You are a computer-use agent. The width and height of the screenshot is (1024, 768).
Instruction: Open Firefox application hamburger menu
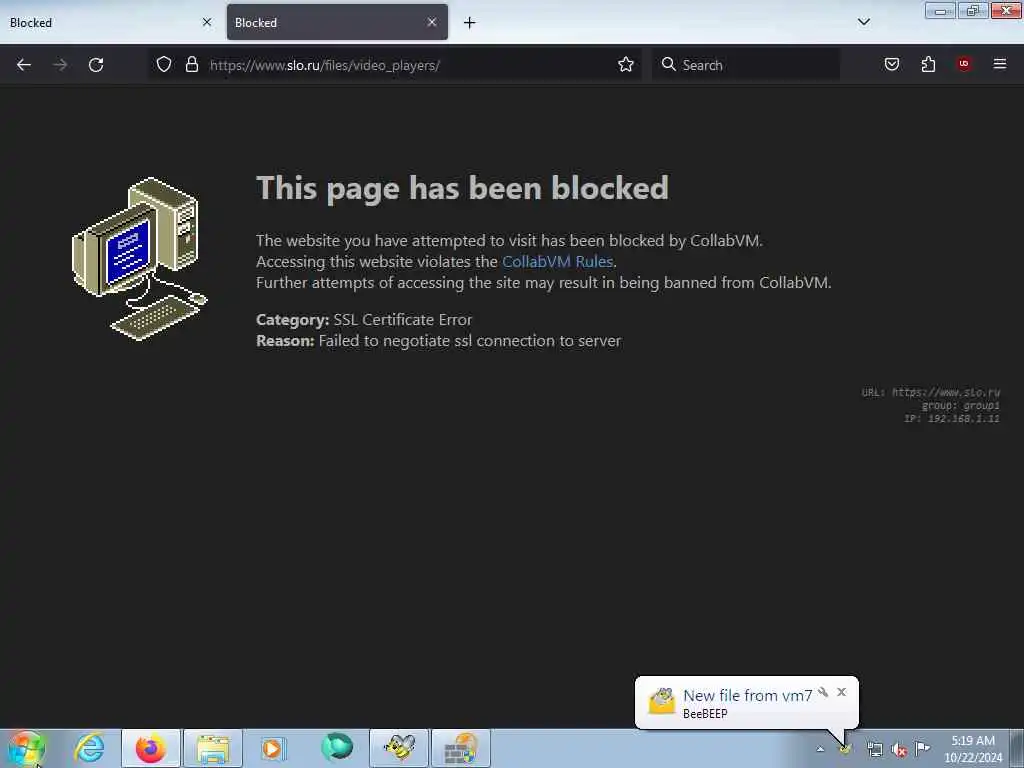tap(999, 64)
